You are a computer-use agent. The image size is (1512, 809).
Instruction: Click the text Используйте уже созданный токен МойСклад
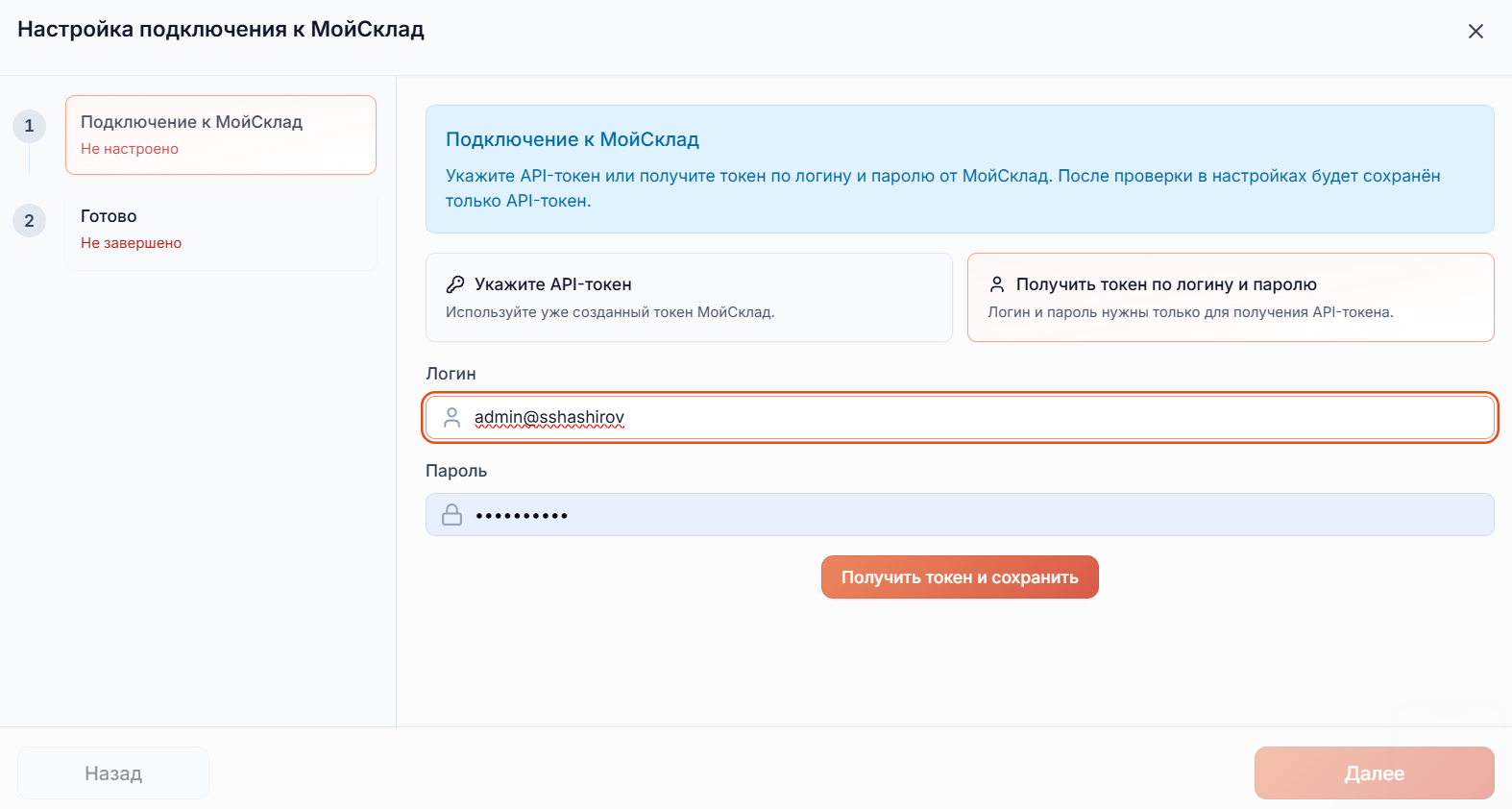click(x=610, y=312)
